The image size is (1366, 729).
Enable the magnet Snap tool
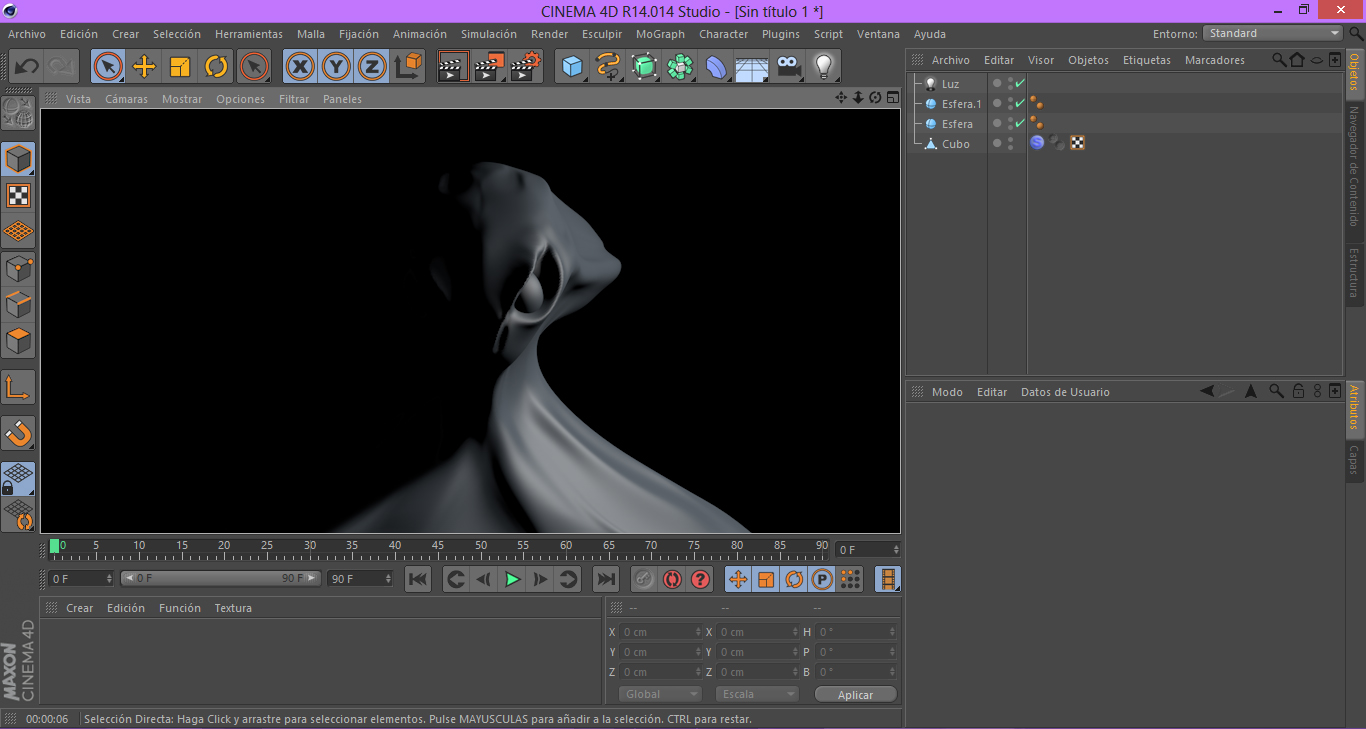coord(18,433)
